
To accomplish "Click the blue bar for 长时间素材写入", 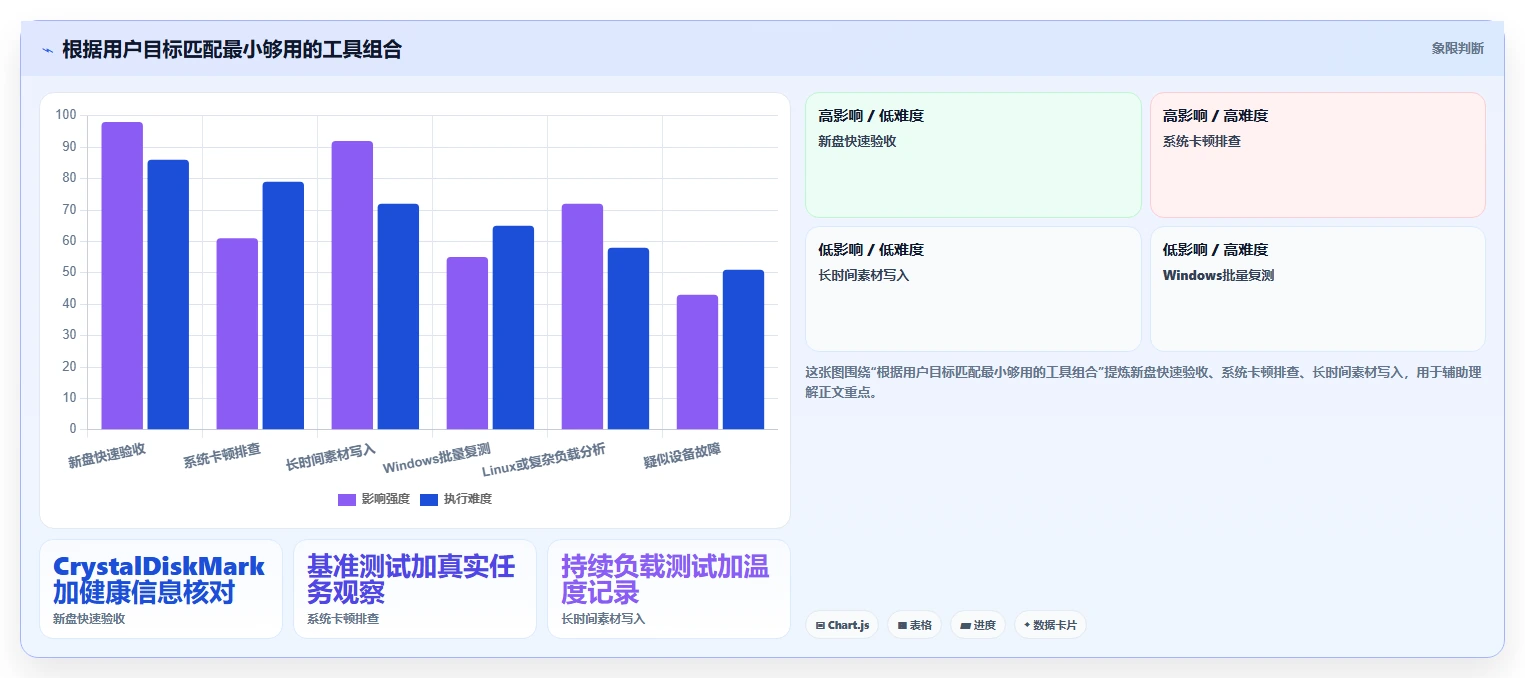I will [398, 317].
